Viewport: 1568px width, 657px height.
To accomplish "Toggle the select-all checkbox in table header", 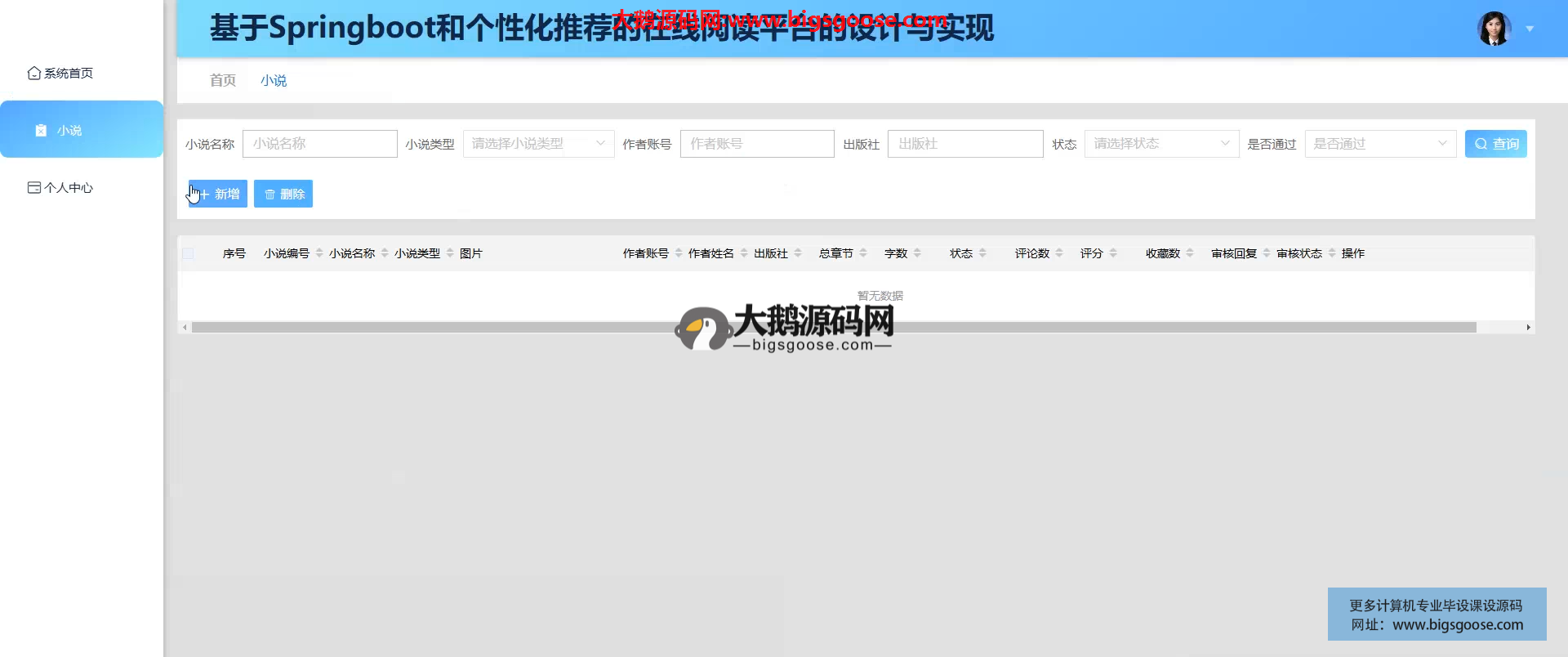I will click(x=188, y=253).
